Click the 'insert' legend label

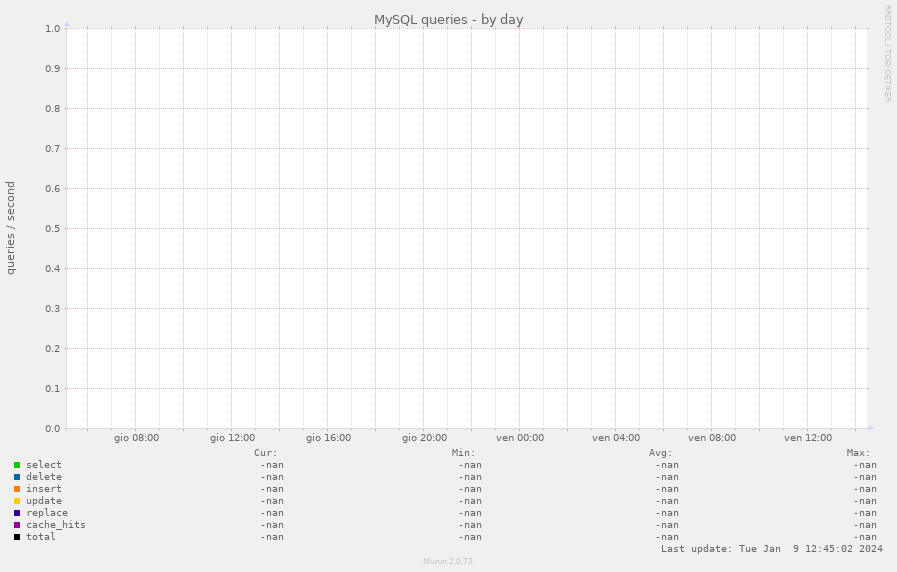pos(43,489)
